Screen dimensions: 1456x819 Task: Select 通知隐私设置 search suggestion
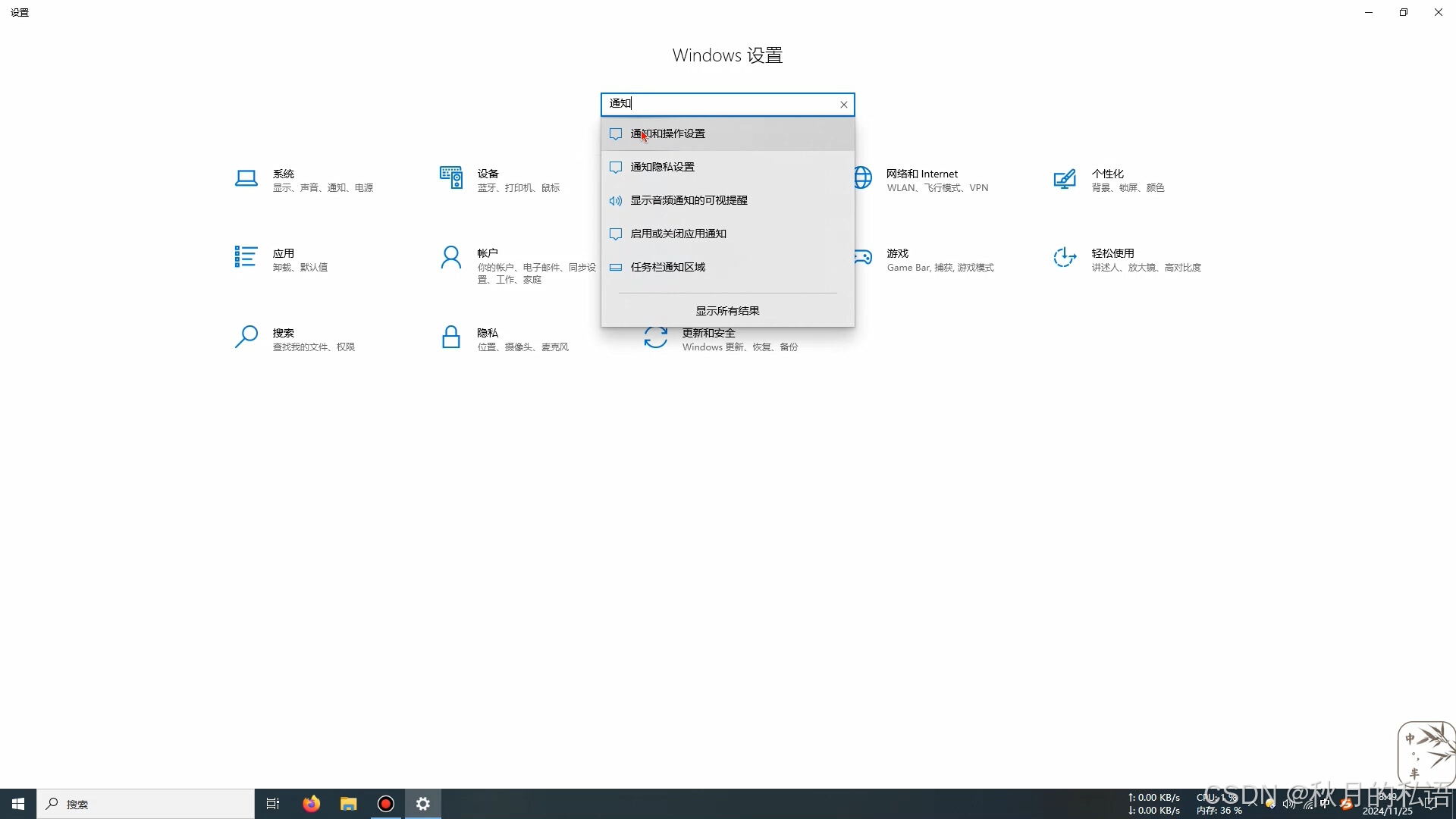pos(662,167)
